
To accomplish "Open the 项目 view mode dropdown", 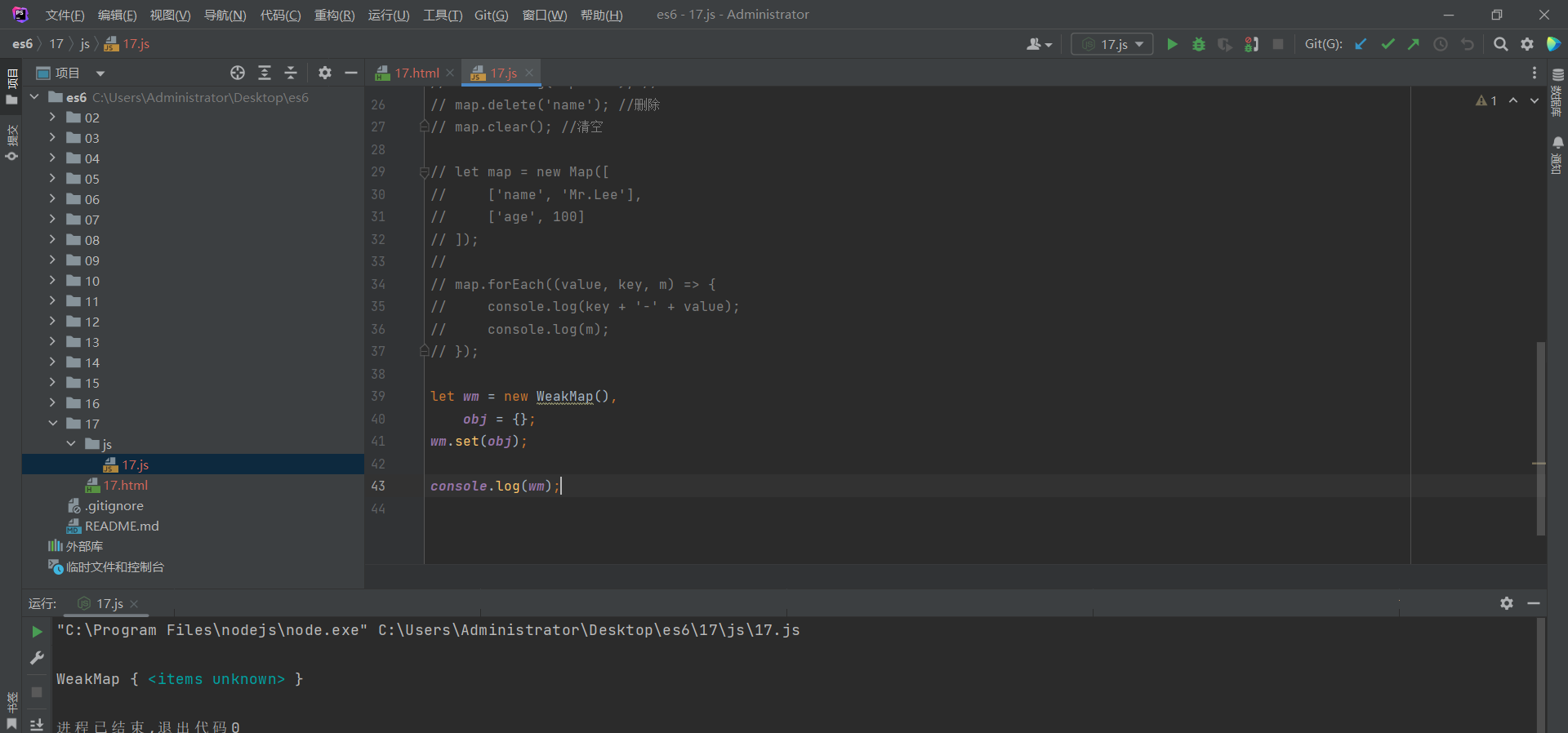I will 100,73.
